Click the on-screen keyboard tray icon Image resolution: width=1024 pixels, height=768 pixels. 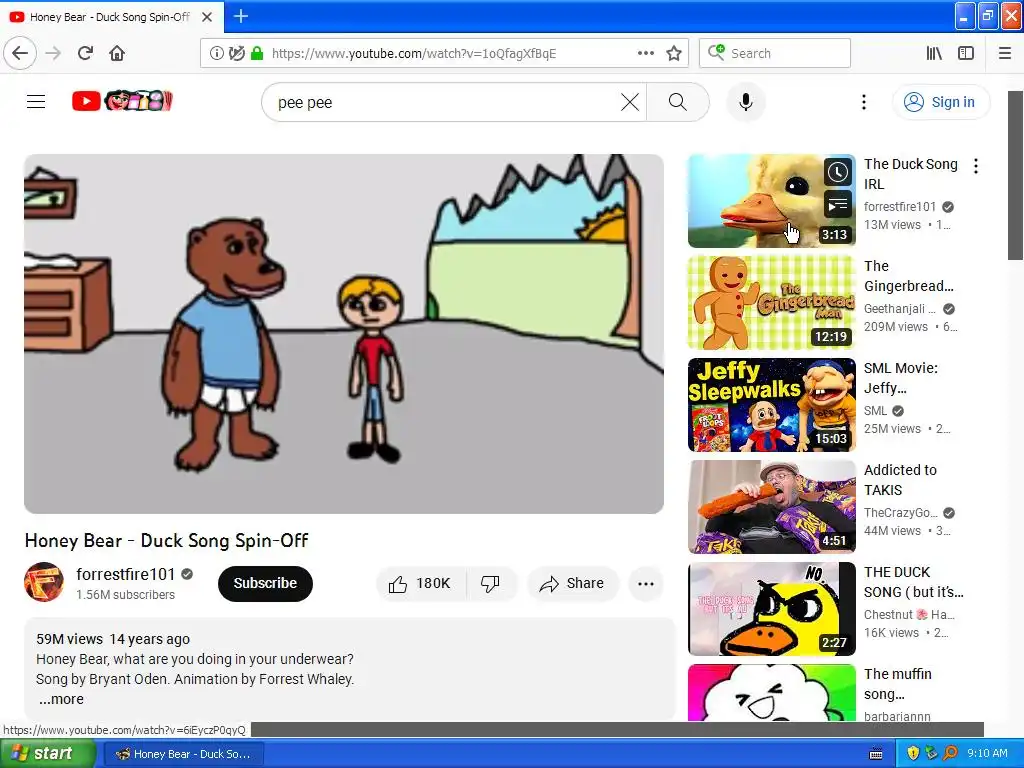click(x=876, y=754)
